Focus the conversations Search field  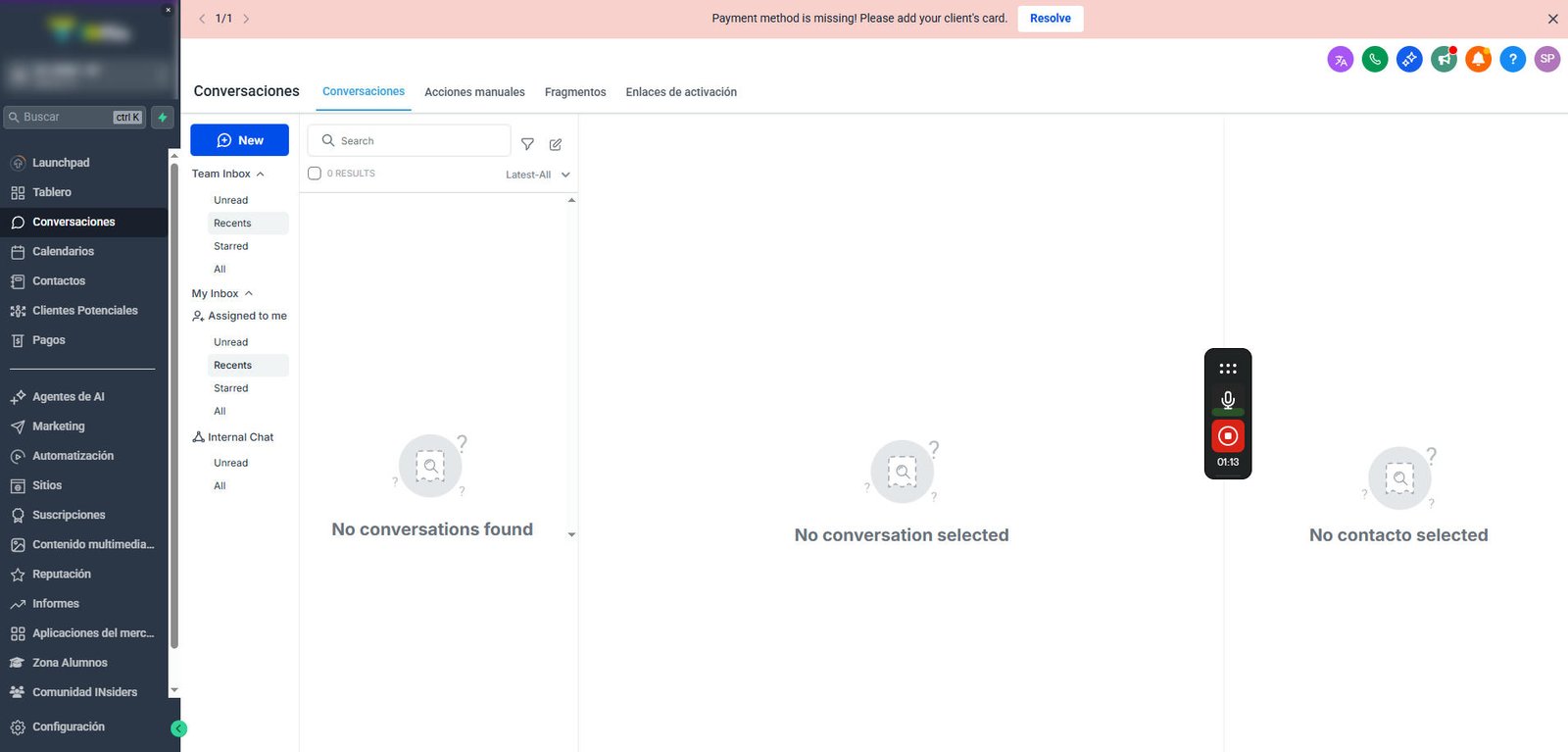tap(410, 140)
